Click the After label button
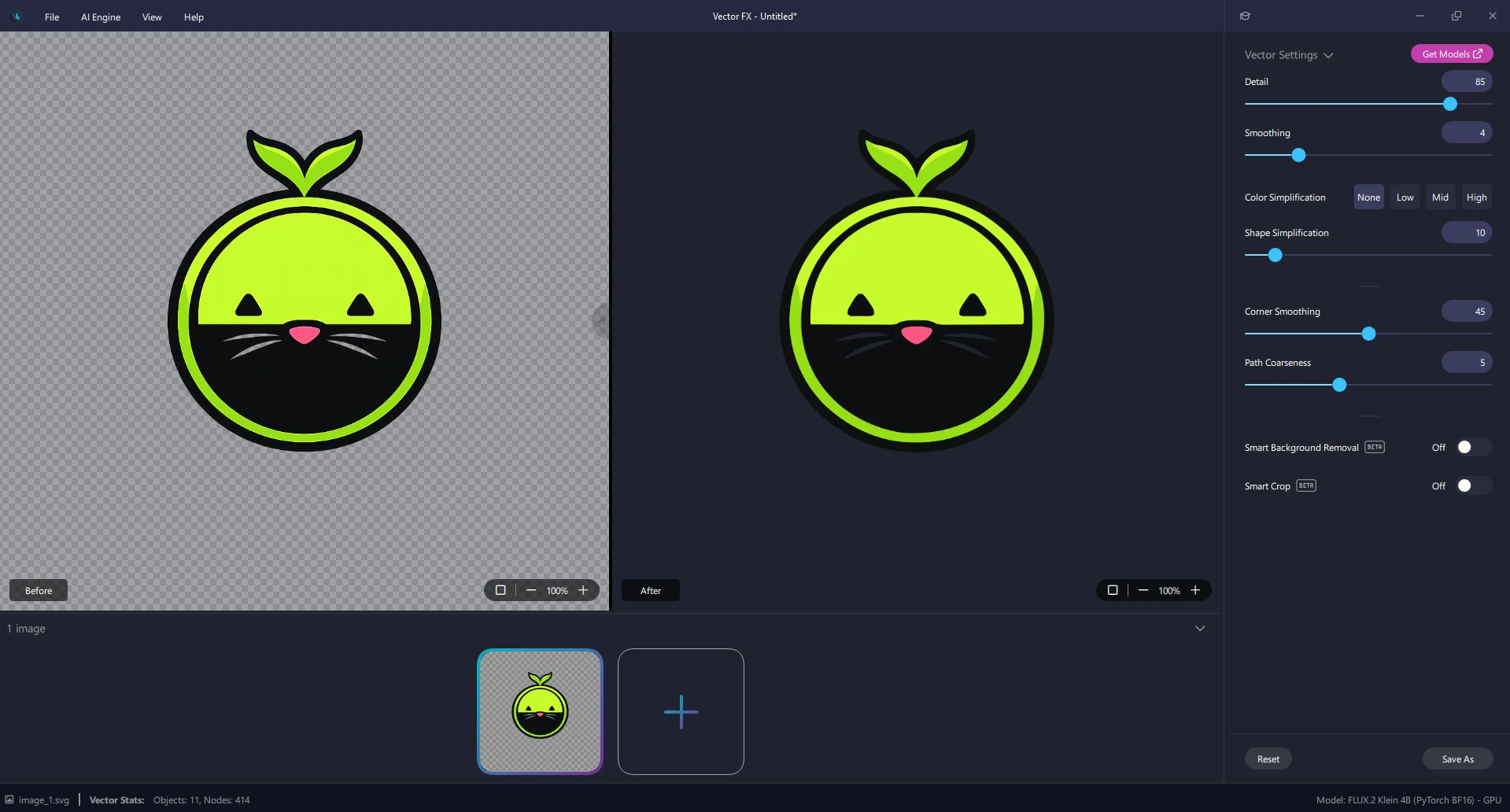 pos(651,591)
